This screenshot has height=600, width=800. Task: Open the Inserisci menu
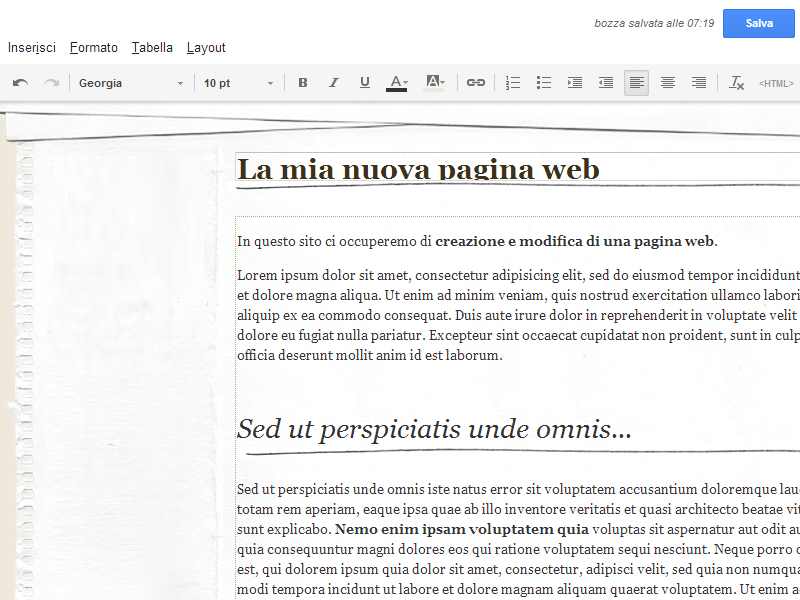[32, 47]
